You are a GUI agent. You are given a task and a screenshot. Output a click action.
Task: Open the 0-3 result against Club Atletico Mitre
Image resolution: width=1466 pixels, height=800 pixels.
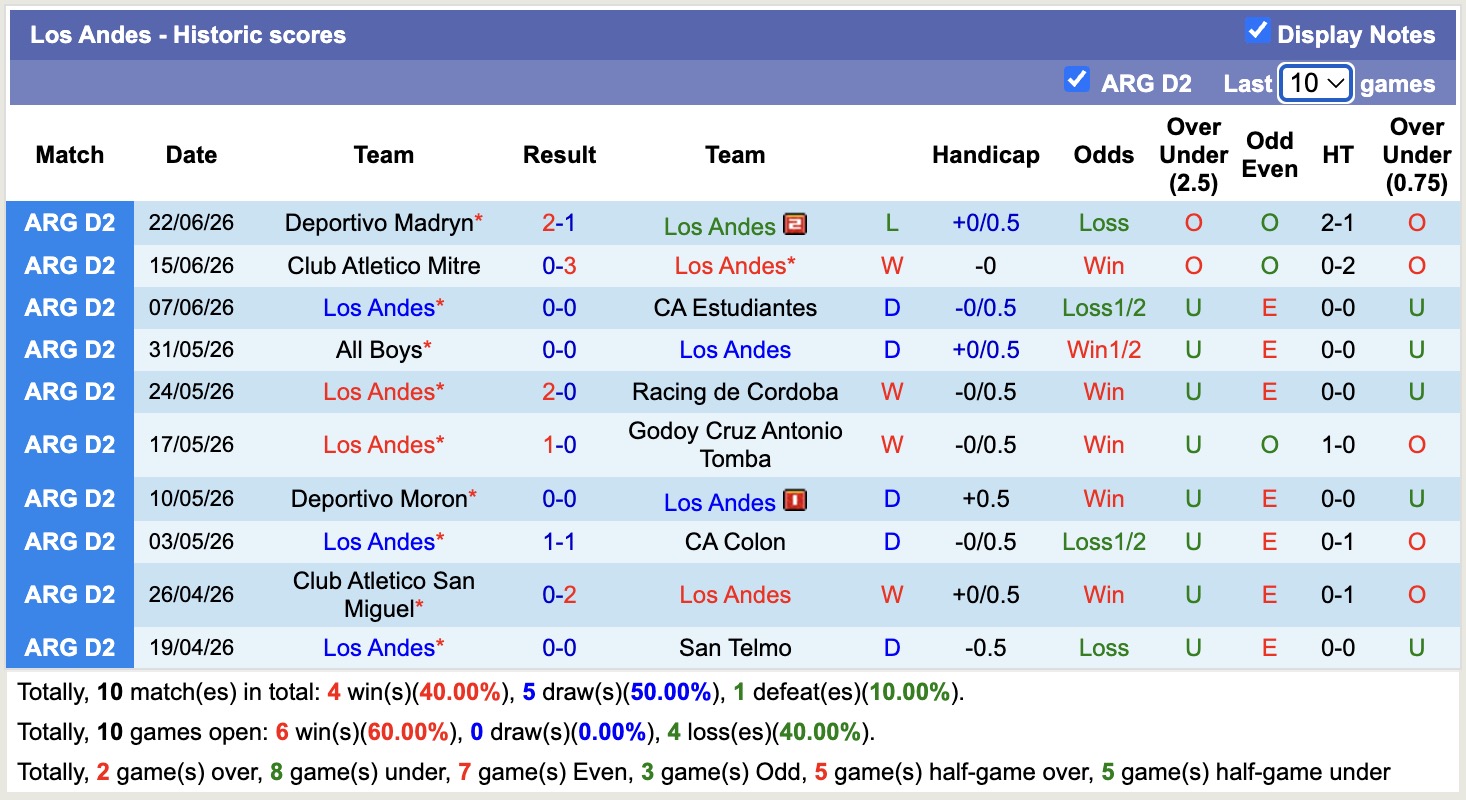[559, 266]
